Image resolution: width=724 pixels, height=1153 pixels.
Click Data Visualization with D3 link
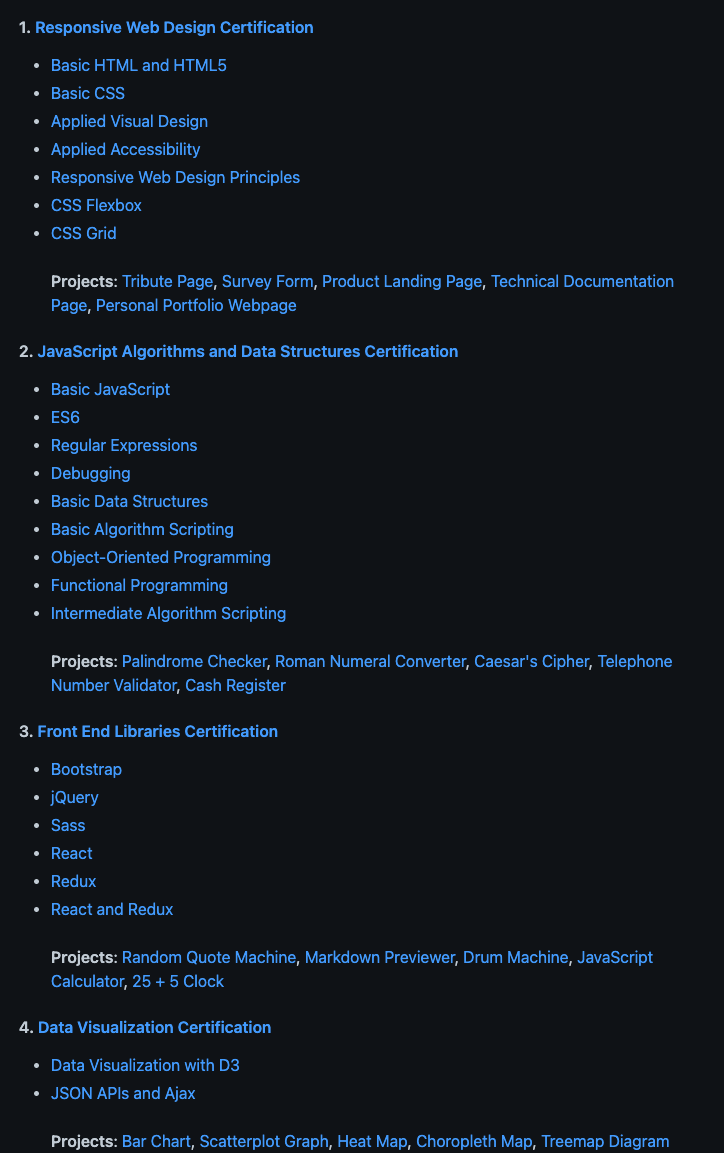click(145, 1065)
